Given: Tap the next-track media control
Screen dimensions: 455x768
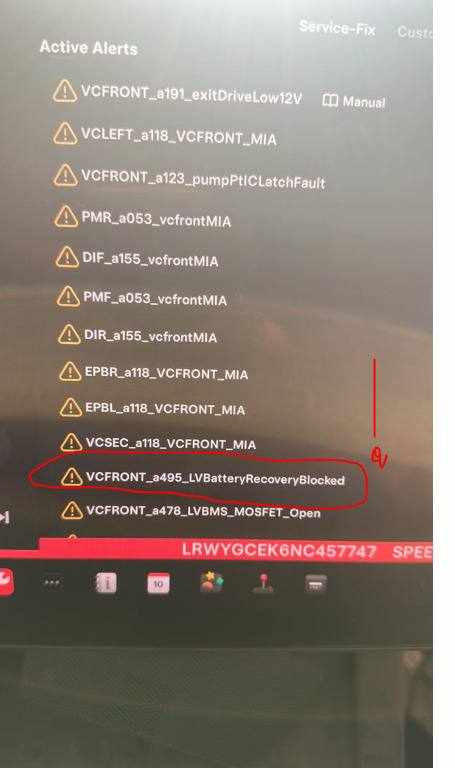Looking at the screenshot, I should (x=5, y=517).
